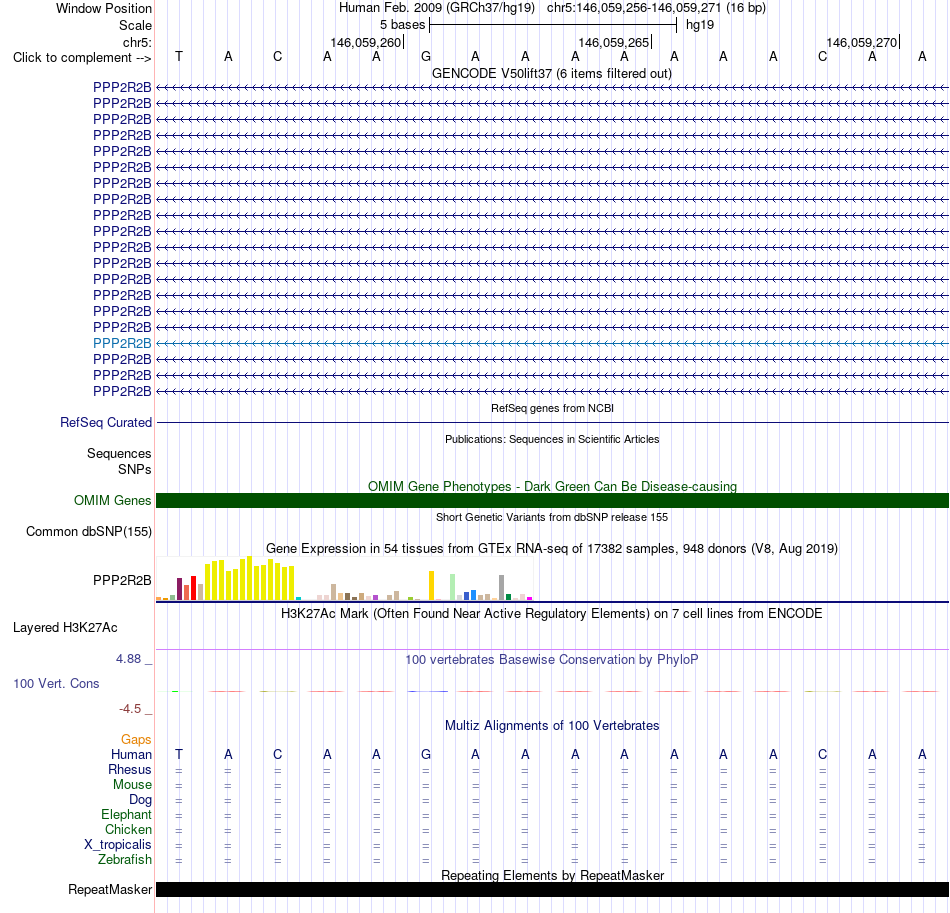The height and width of the screenshot is (913, 950).
Task: Open the OMIM Gene Phenotypes track title
Action: coord(552,486)
